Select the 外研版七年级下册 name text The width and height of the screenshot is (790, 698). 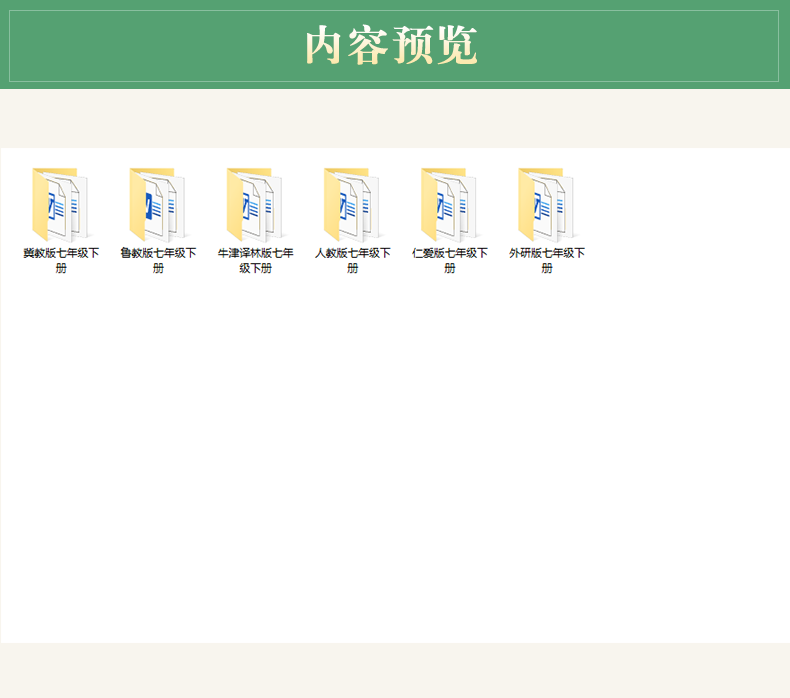[547, 260]
